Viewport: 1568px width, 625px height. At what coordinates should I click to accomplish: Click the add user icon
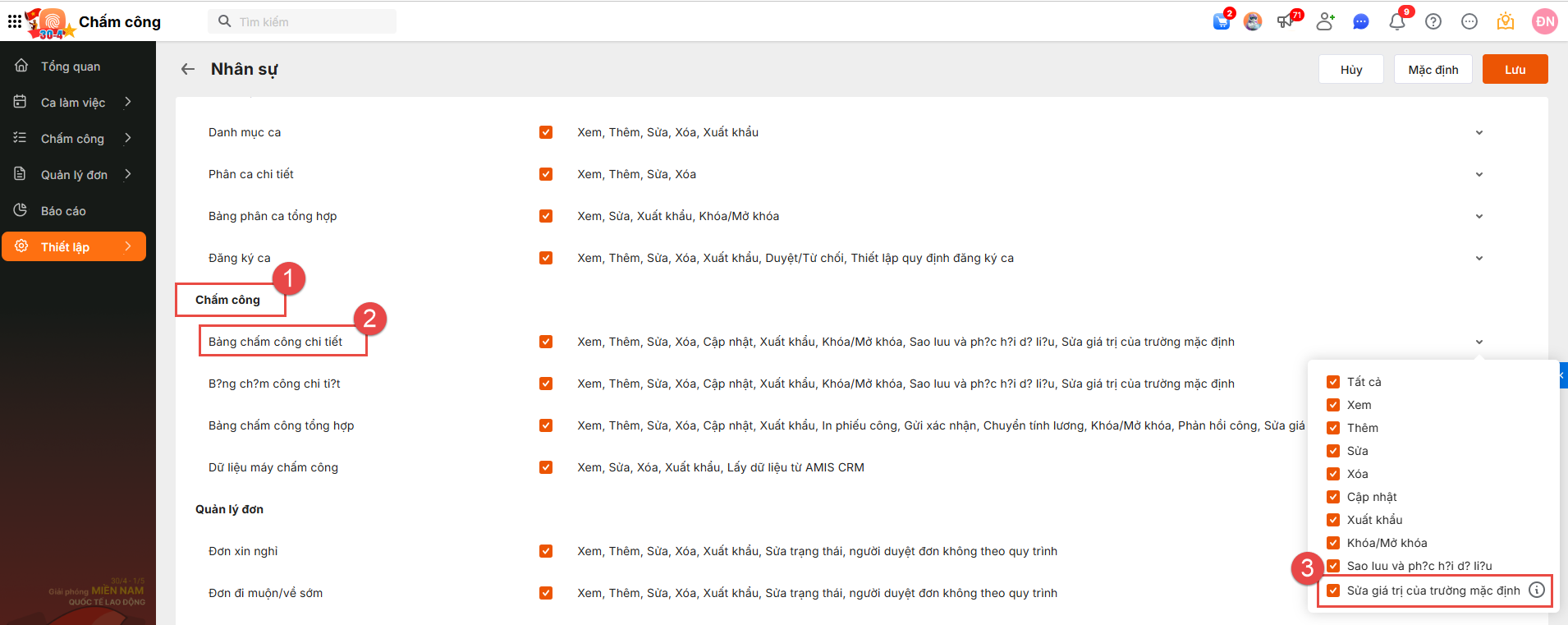[x=1324, y=22]
